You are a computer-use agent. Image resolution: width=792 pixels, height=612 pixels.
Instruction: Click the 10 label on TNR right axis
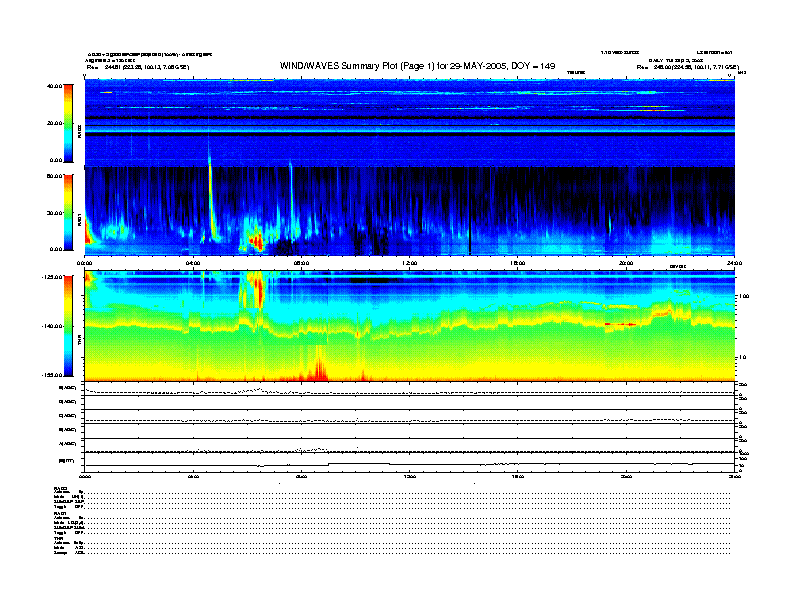tap(744, 357)
